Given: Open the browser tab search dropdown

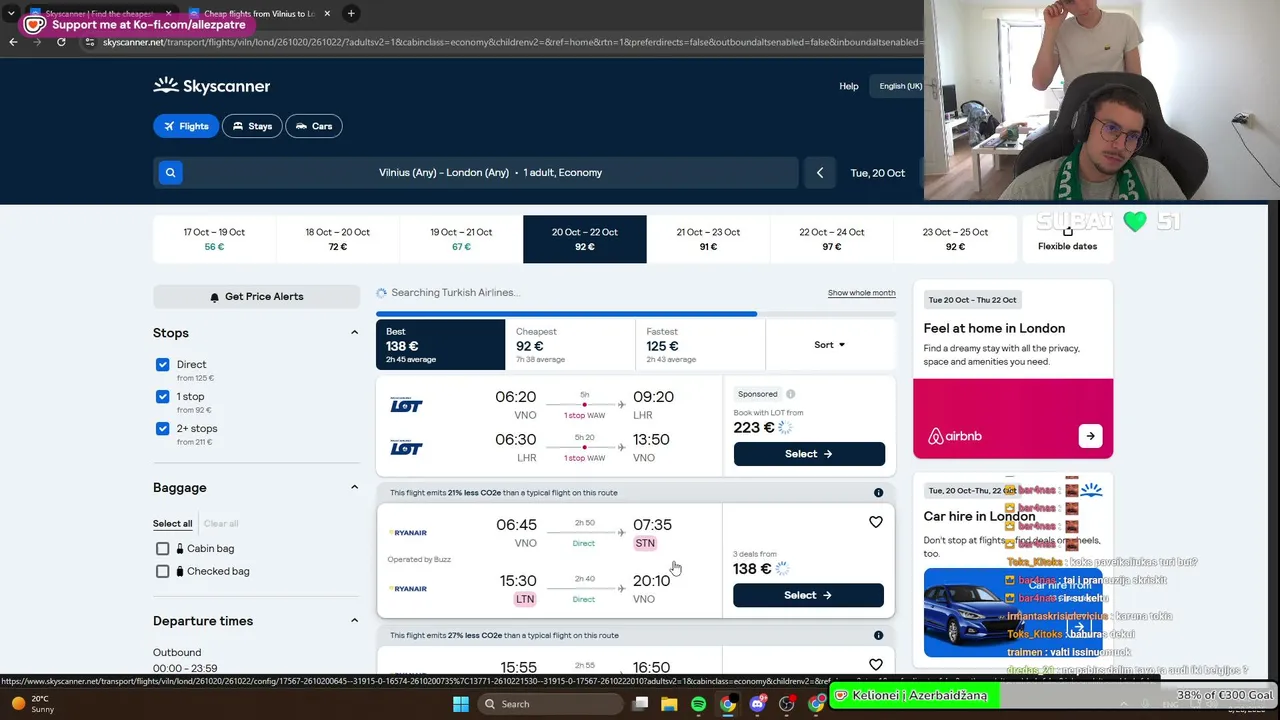Looking at the screenshot, I should pyautogui.click(x=11, y=13).
